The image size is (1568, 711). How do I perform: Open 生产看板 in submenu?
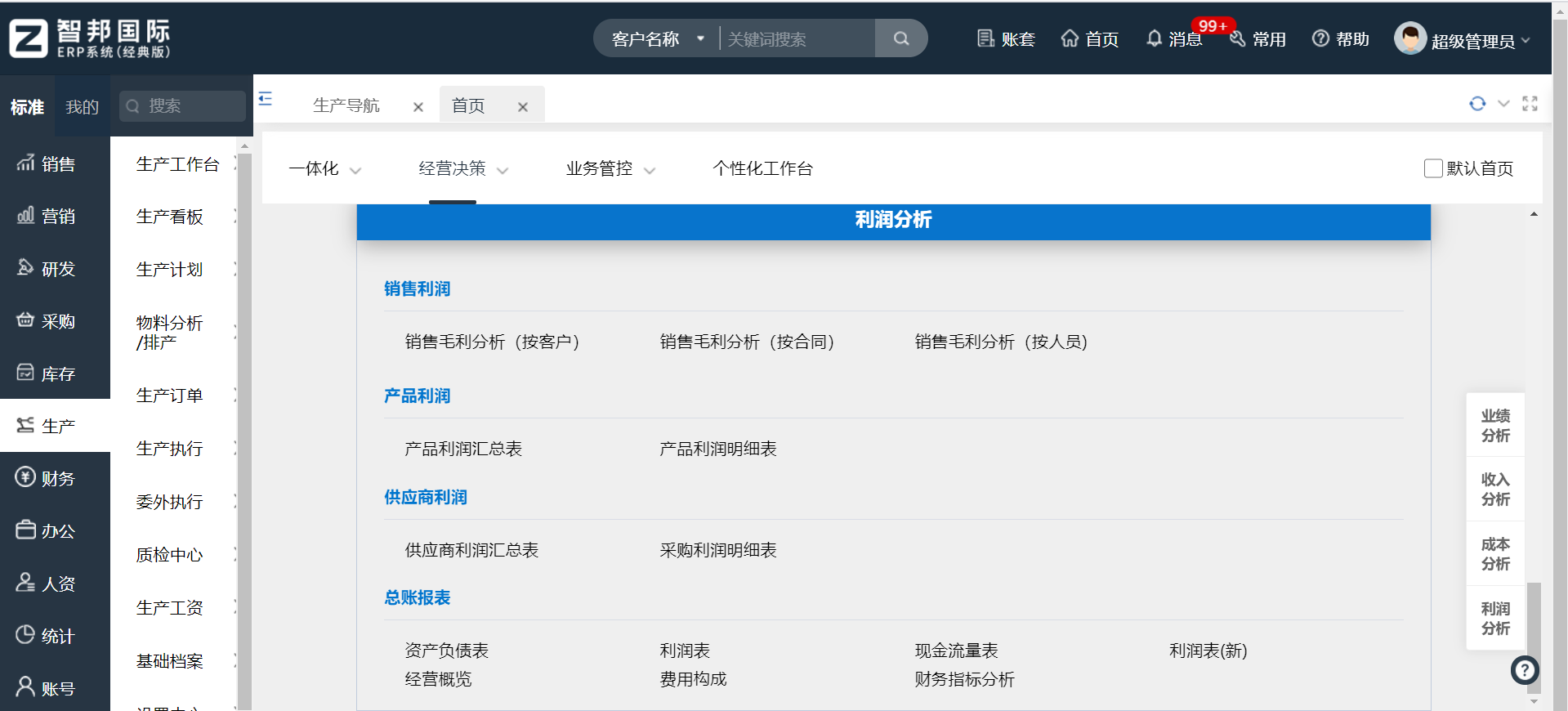pyautogui.click(x=169, y=217)
